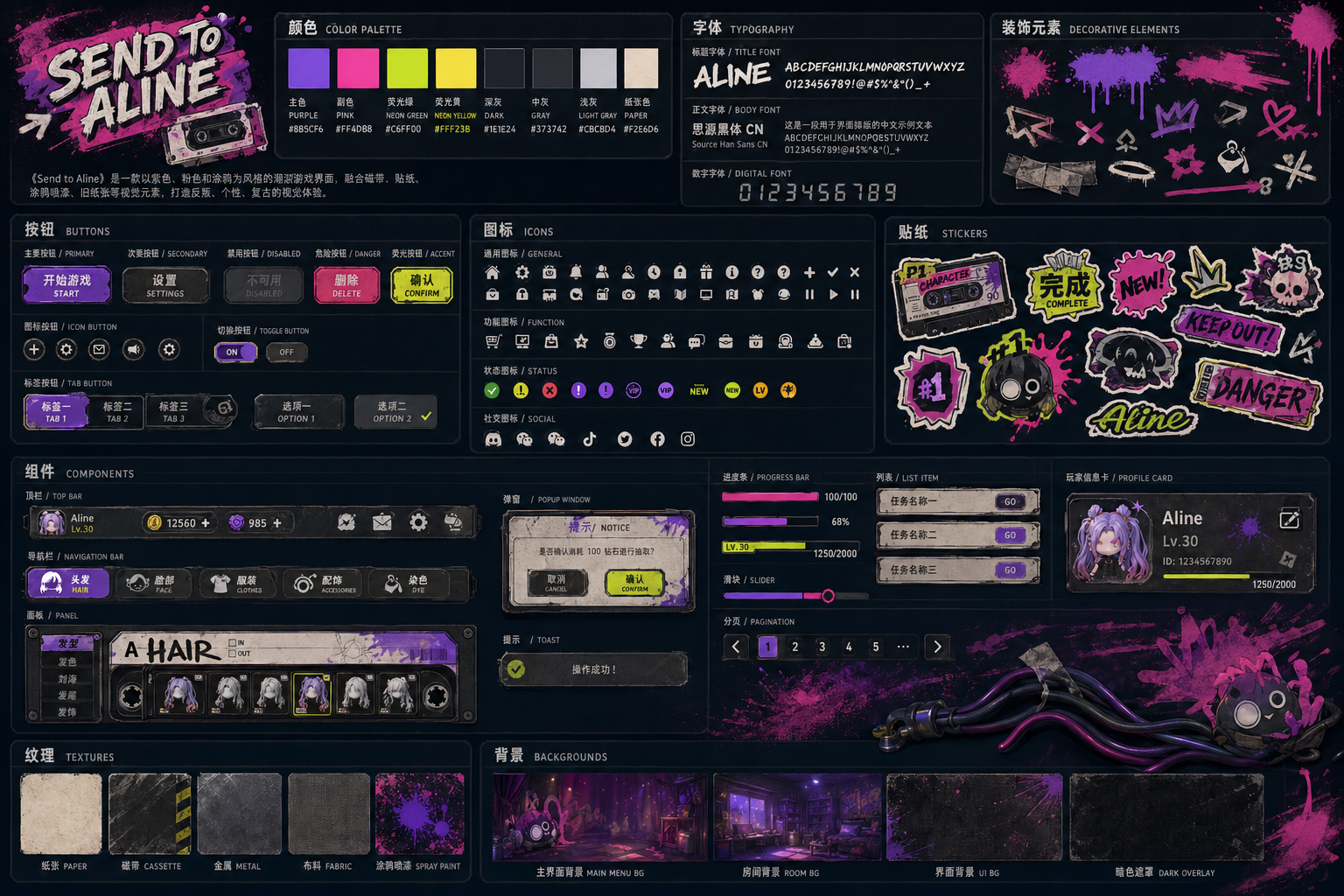The width and height of the screenshot is (1344, 896).
Task: Click the pink DELETE danger button
Action: (346, 285)
